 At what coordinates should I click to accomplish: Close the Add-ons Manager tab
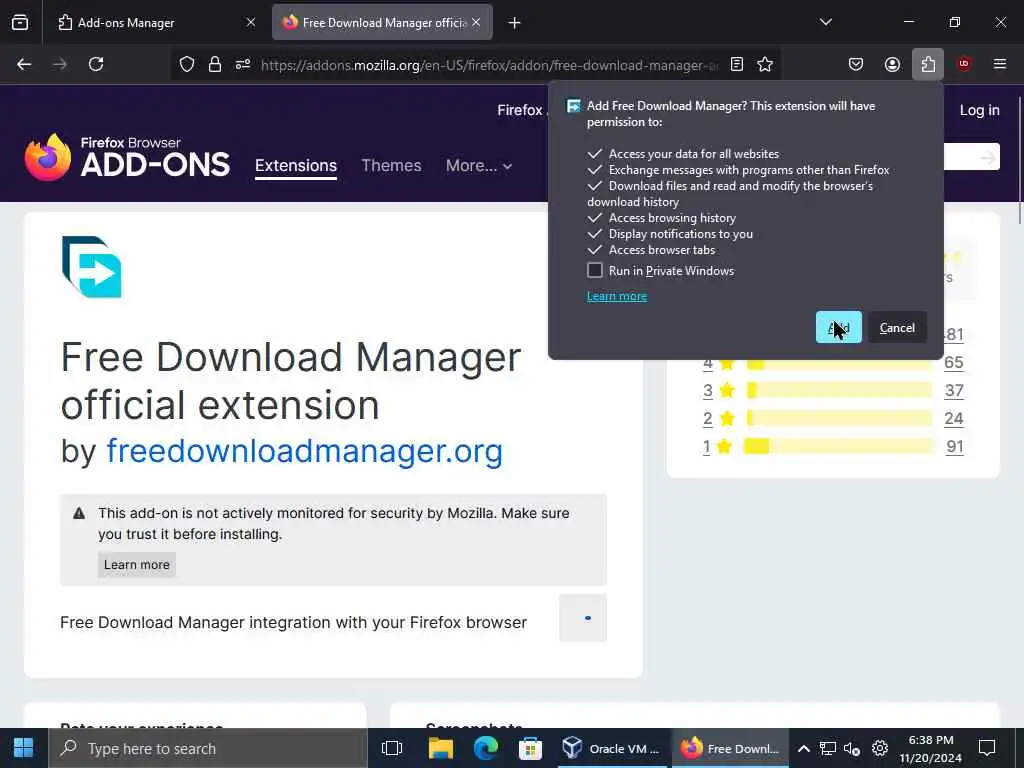251,22
